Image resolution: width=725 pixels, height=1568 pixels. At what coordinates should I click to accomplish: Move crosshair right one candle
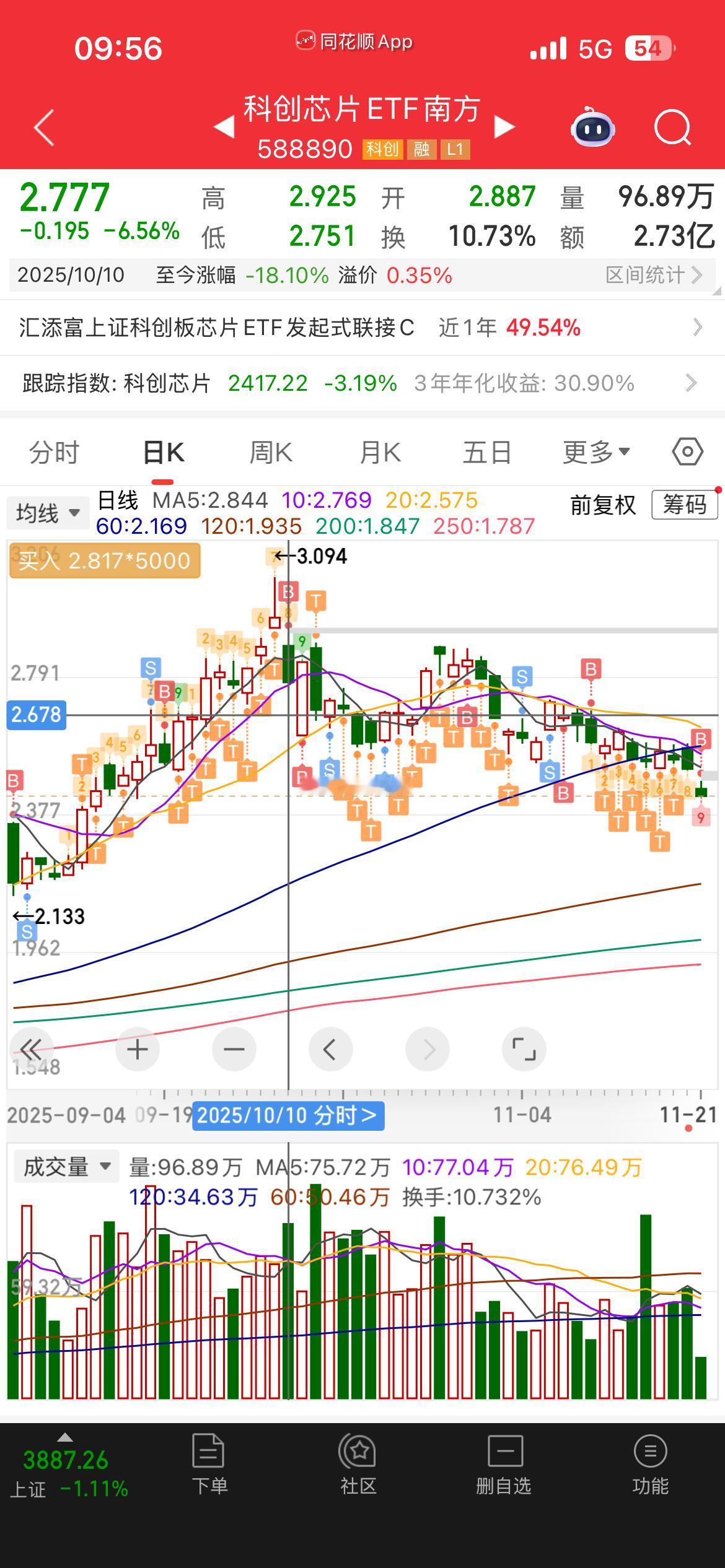(428, 1049)
